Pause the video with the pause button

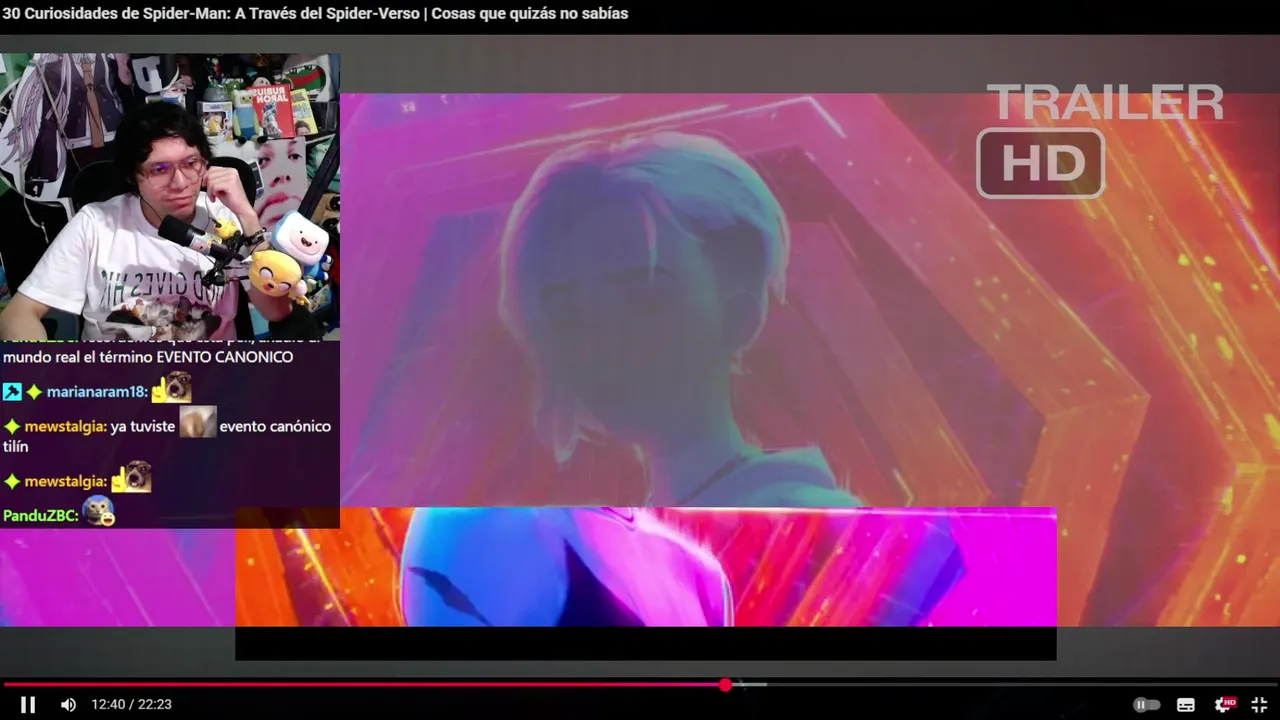[x=28, y=704]
